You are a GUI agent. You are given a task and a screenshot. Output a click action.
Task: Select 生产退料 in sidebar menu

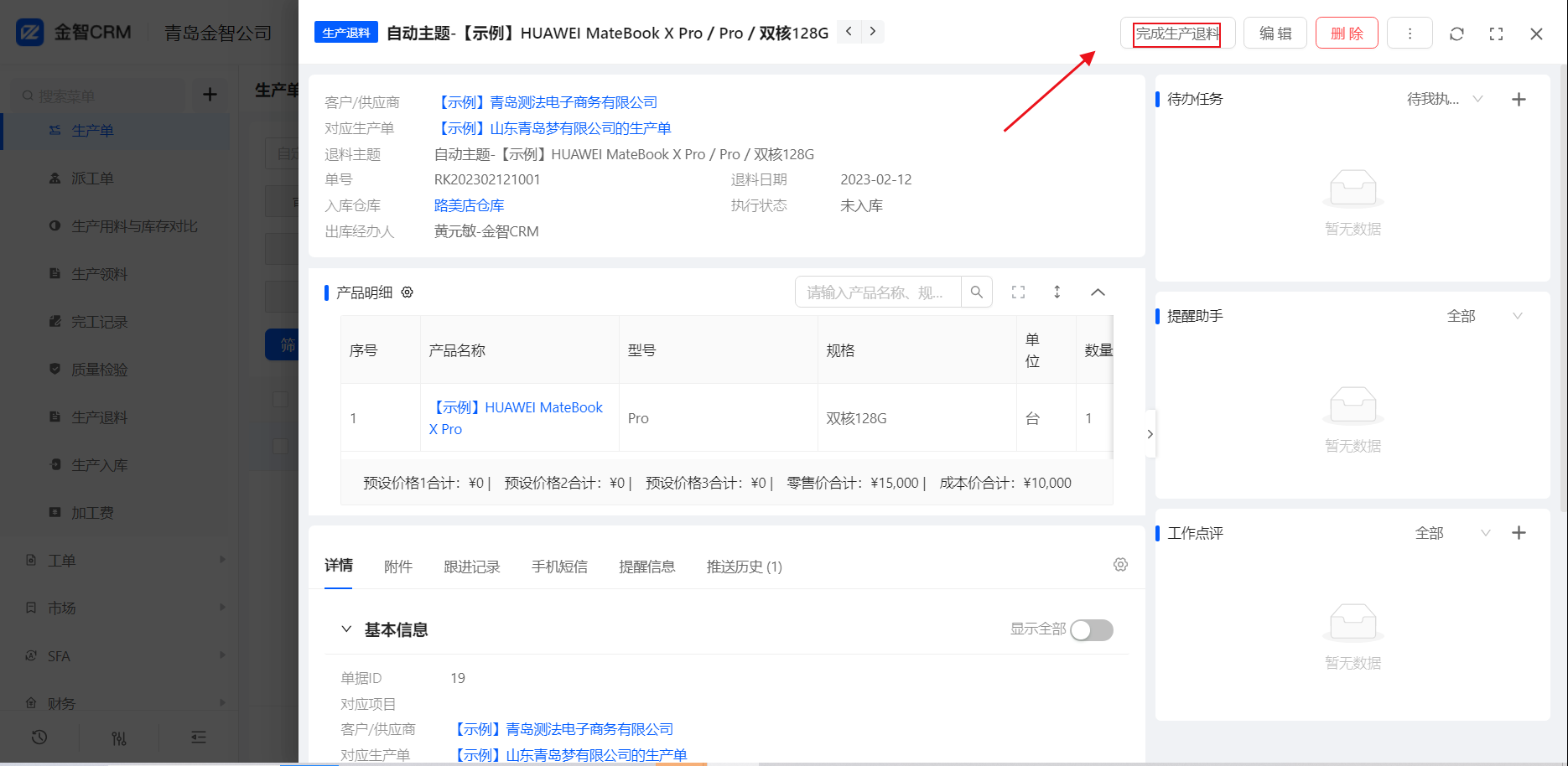(x=115, y=417)
